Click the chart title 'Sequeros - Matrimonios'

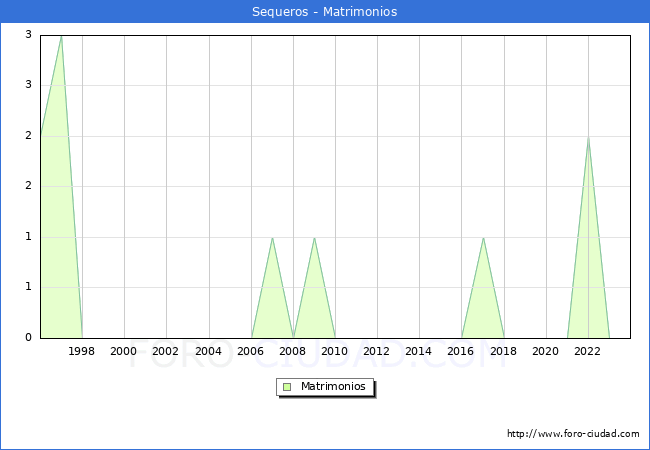click(325, 12)
